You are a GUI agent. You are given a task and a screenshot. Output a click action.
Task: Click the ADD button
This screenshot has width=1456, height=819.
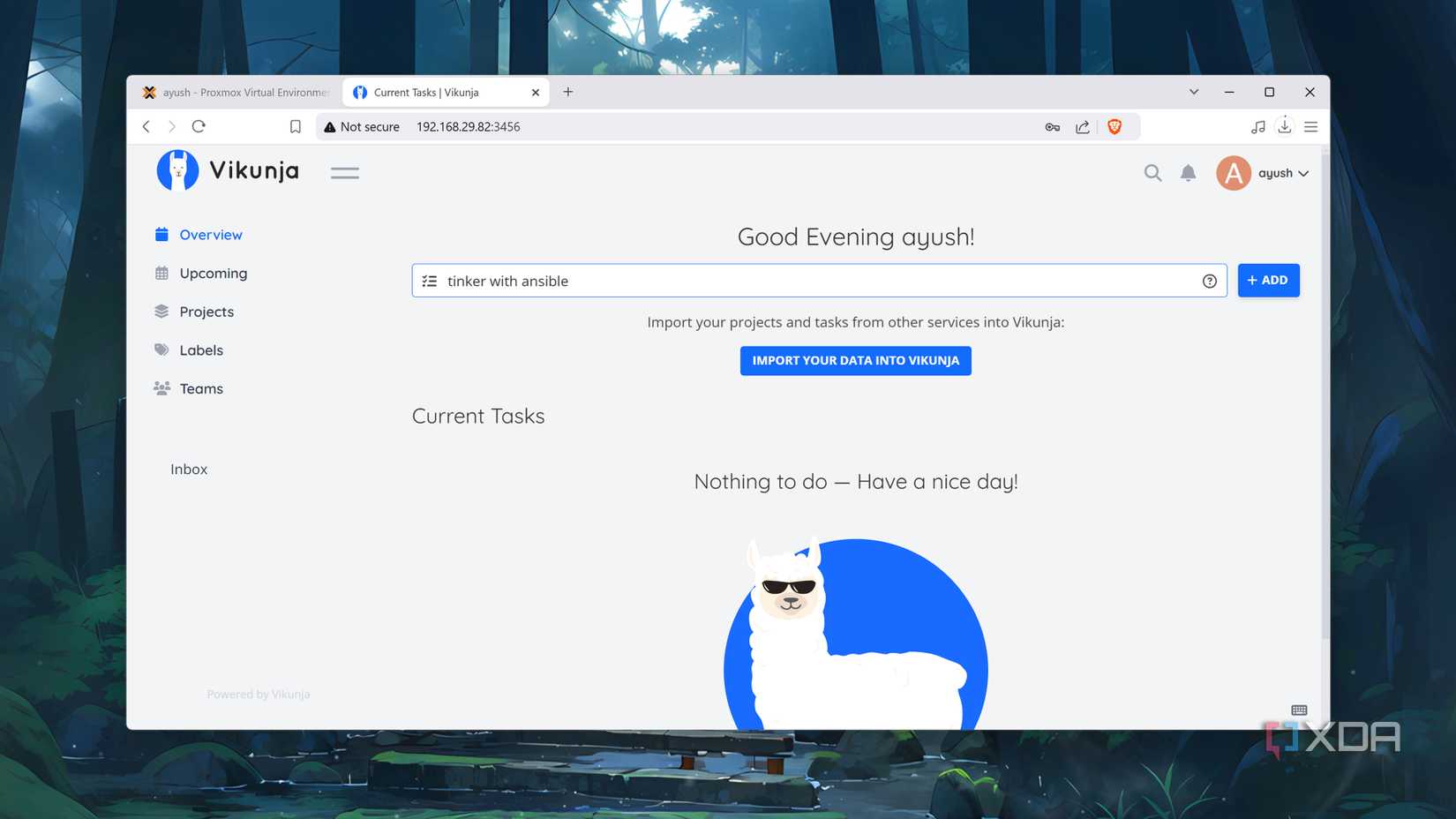pyautogui.click(x=1268, y=280)
